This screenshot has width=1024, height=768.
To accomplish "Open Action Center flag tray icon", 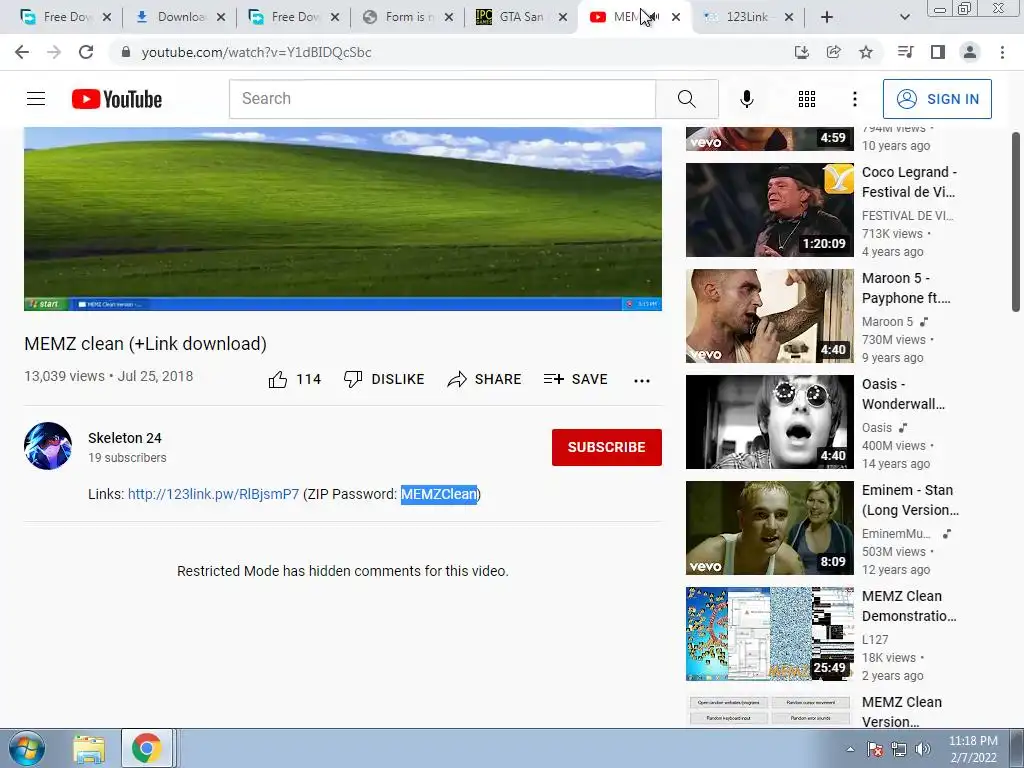I will [875, 749].
